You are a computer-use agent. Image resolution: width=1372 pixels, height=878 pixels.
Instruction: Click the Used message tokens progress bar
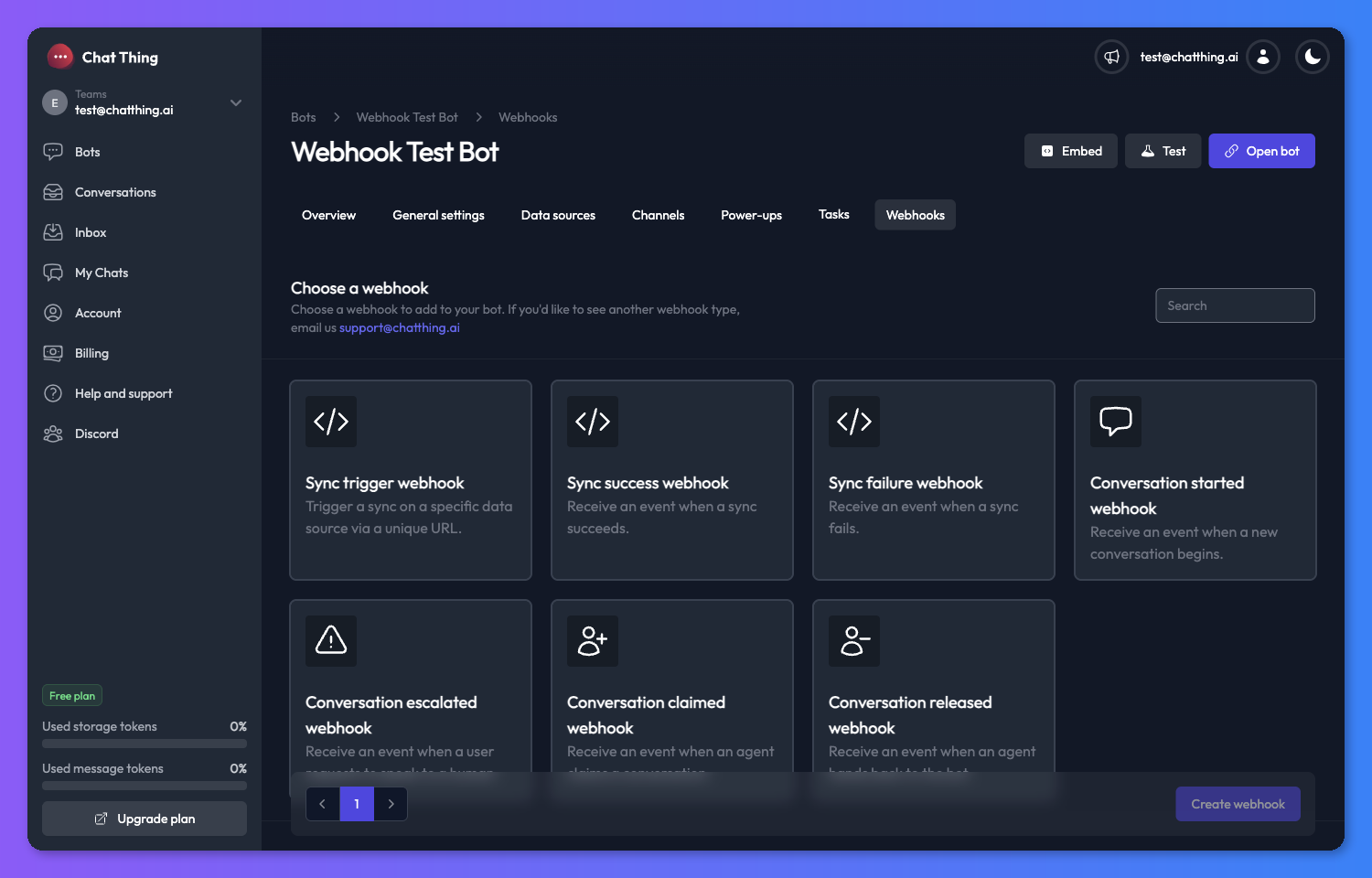[x=145, y=786]
